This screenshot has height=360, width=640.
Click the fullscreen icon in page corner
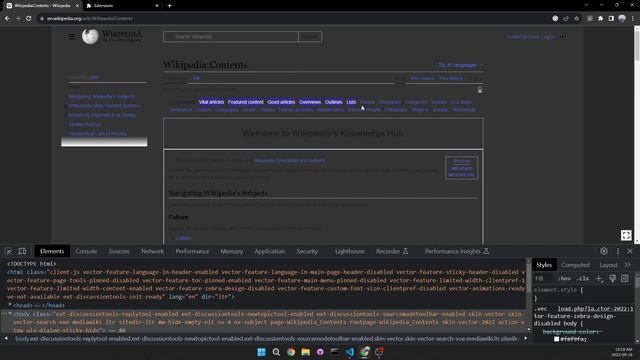point(626,235)
